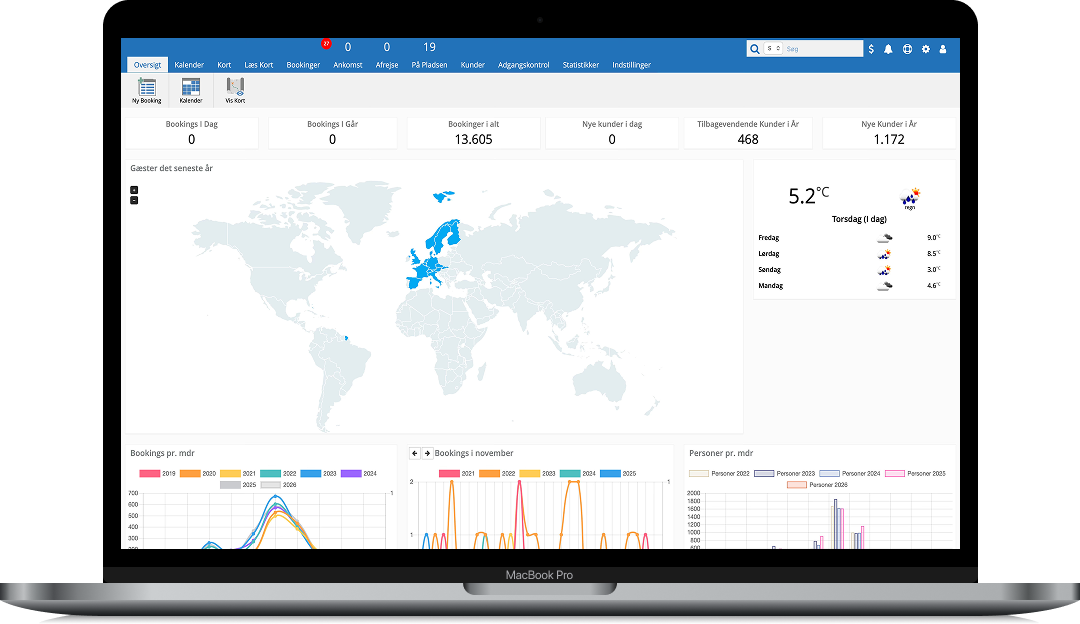
Task: Zoom in on the world map
Action: tap(134, 190)
